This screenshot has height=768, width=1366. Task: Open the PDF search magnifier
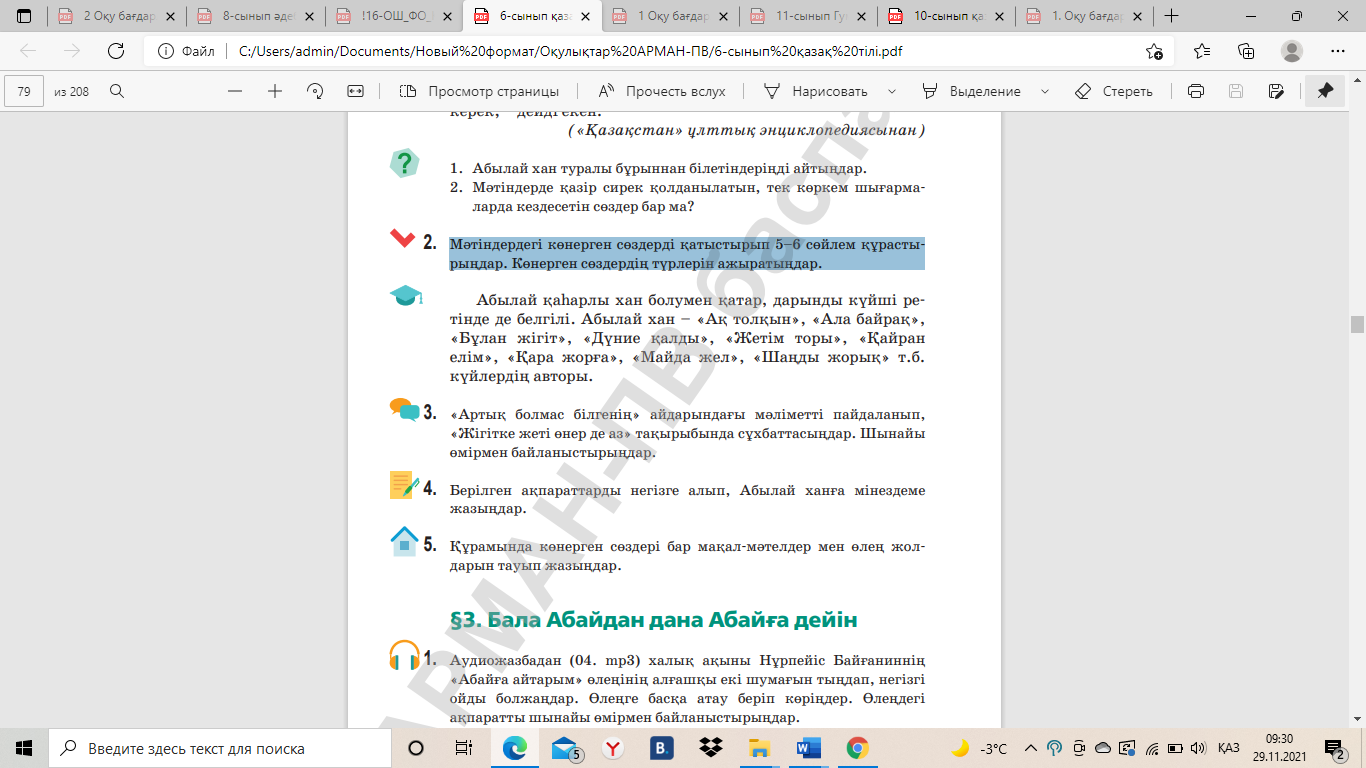(116, 91)
